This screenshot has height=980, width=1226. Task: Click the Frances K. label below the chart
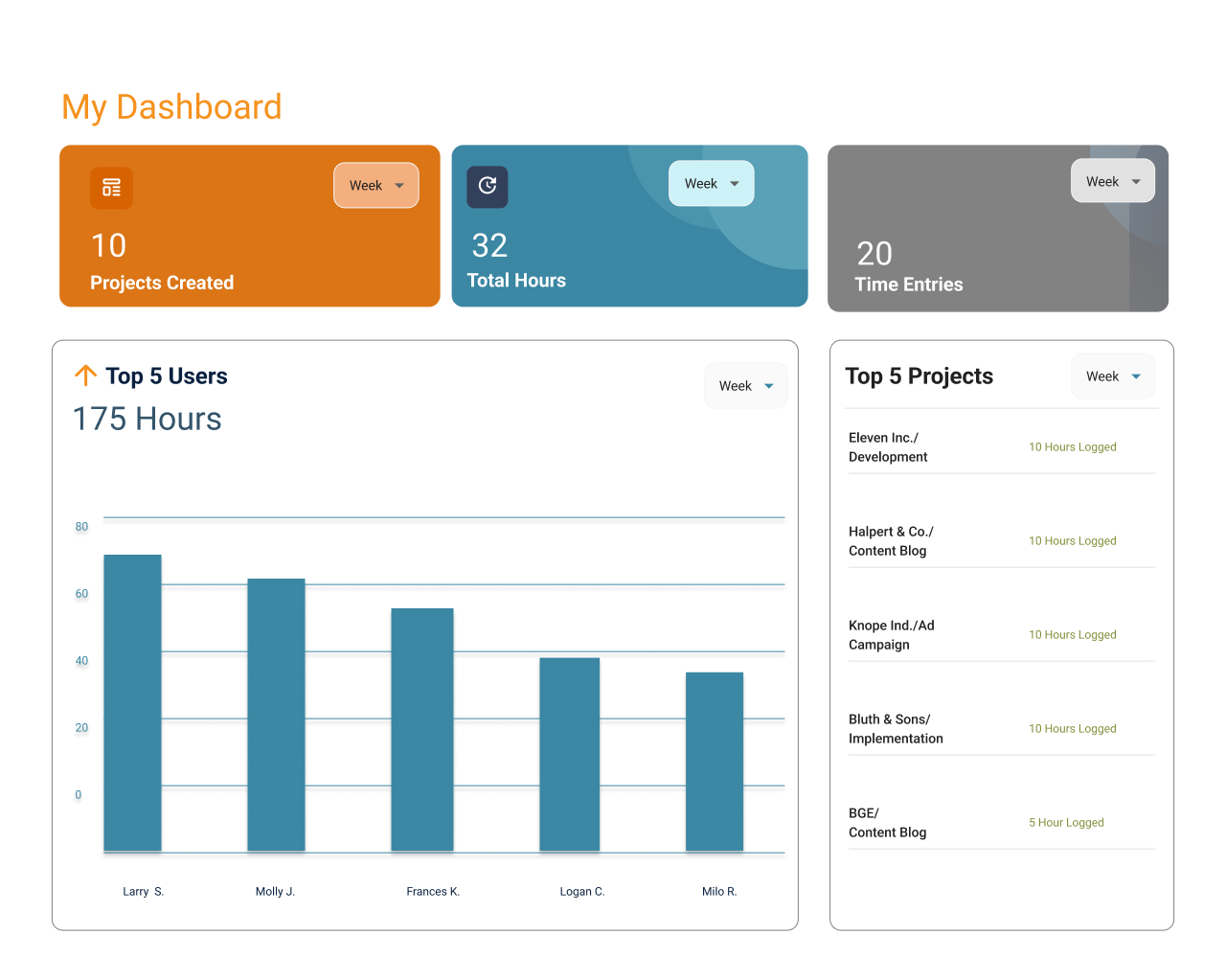tap(433, 891)
